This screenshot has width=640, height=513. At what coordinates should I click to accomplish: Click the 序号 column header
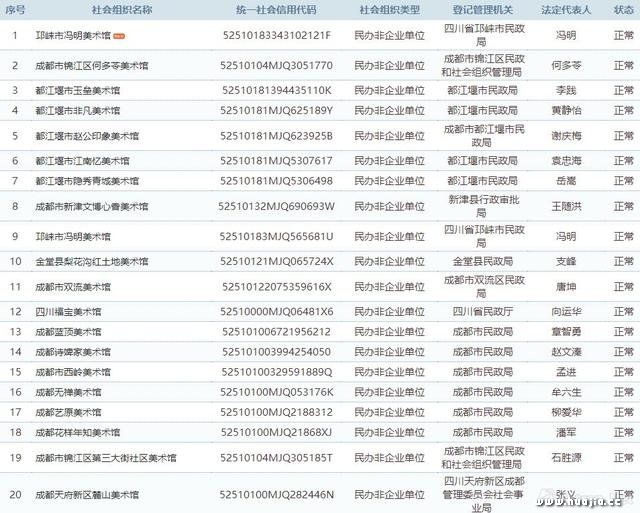14,9
